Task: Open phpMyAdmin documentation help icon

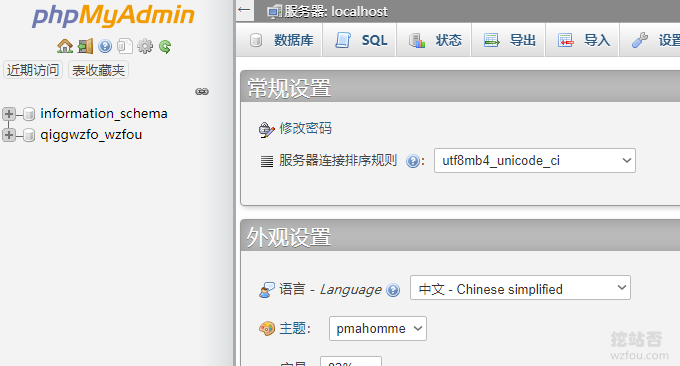Action: click(x=105, y=46)
